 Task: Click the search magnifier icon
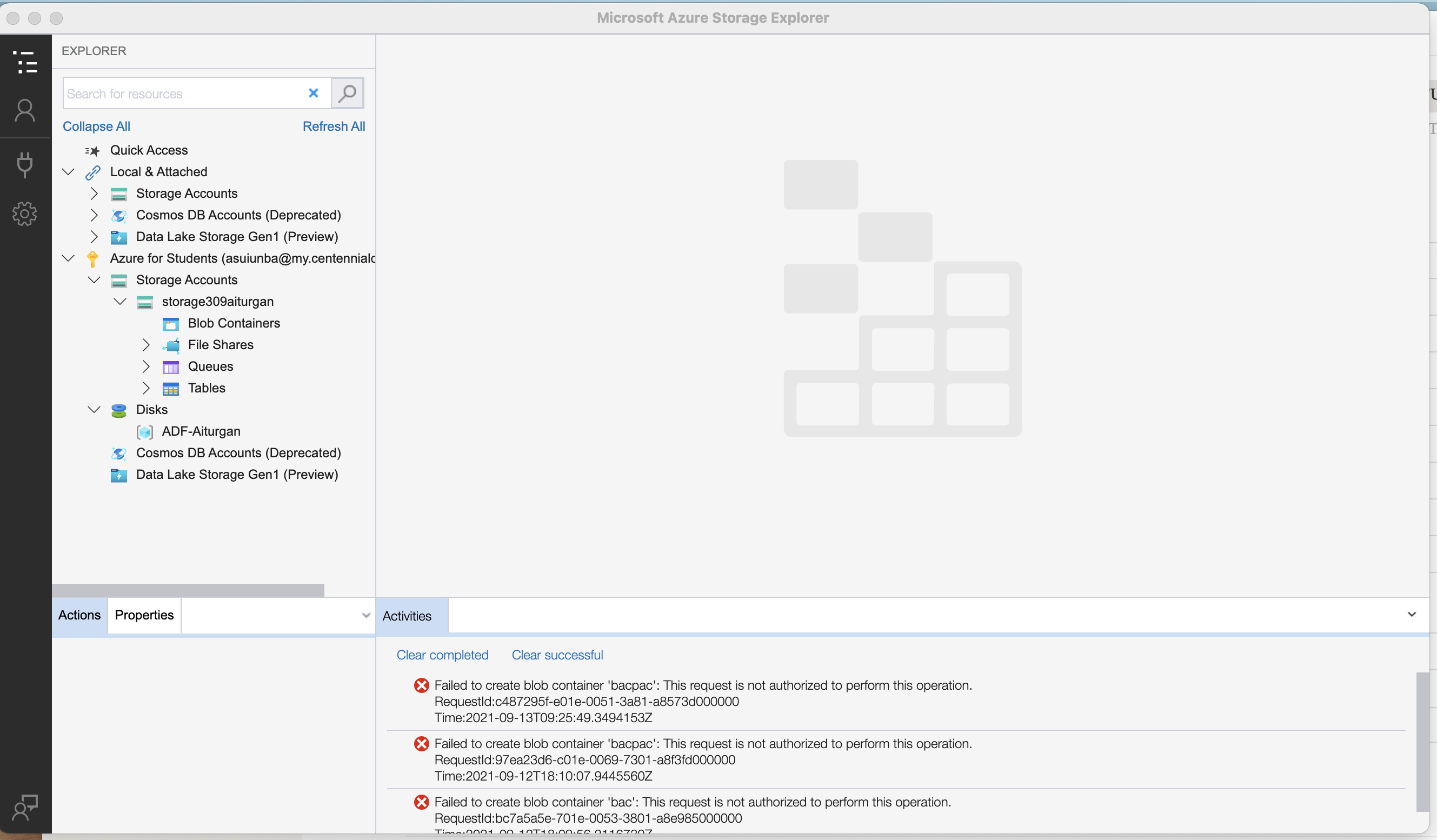click(x=347, y=93)
